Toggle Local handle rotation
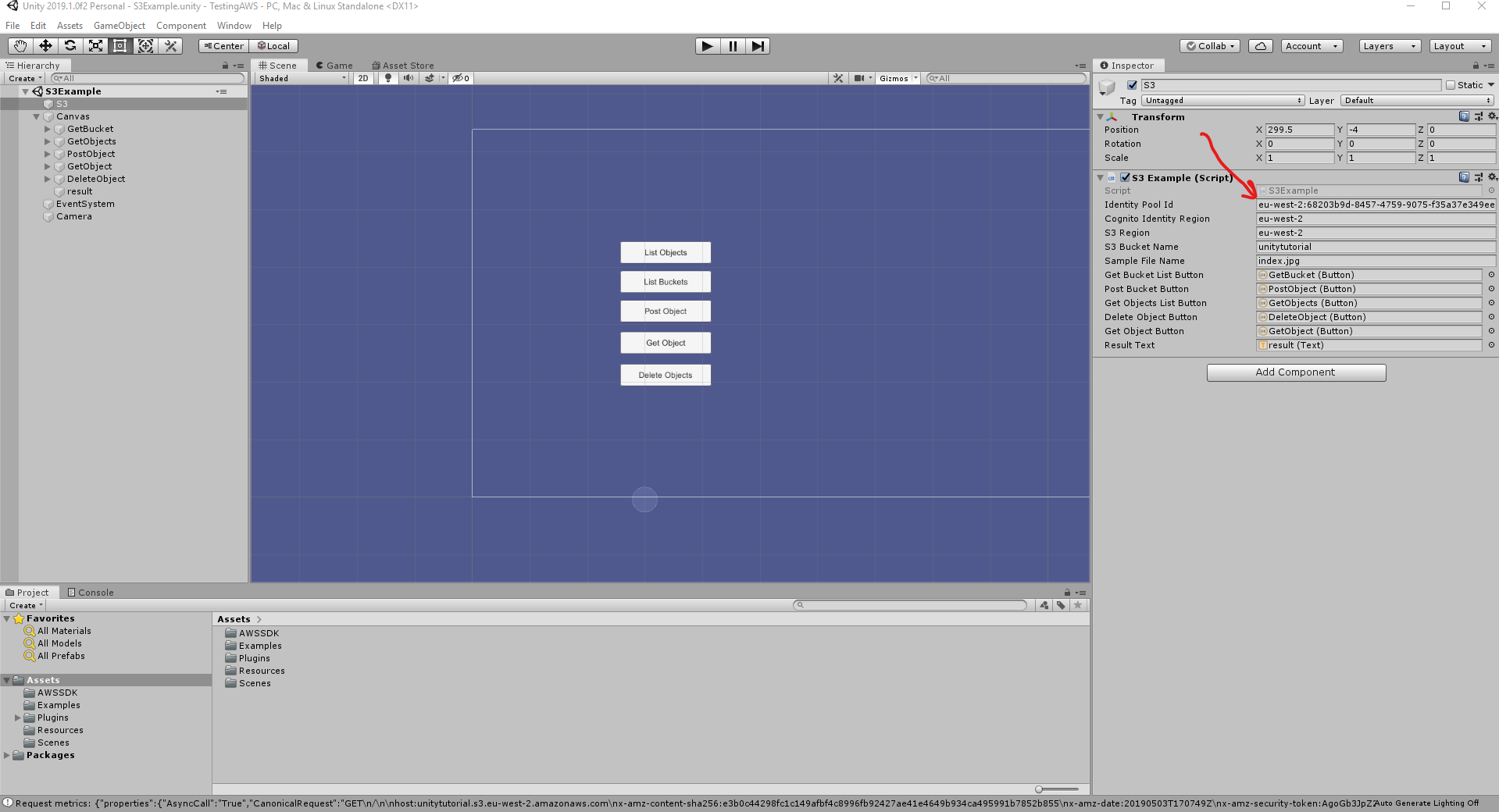Viewport: 1499px width, 812px height. (x=273, y=46)
